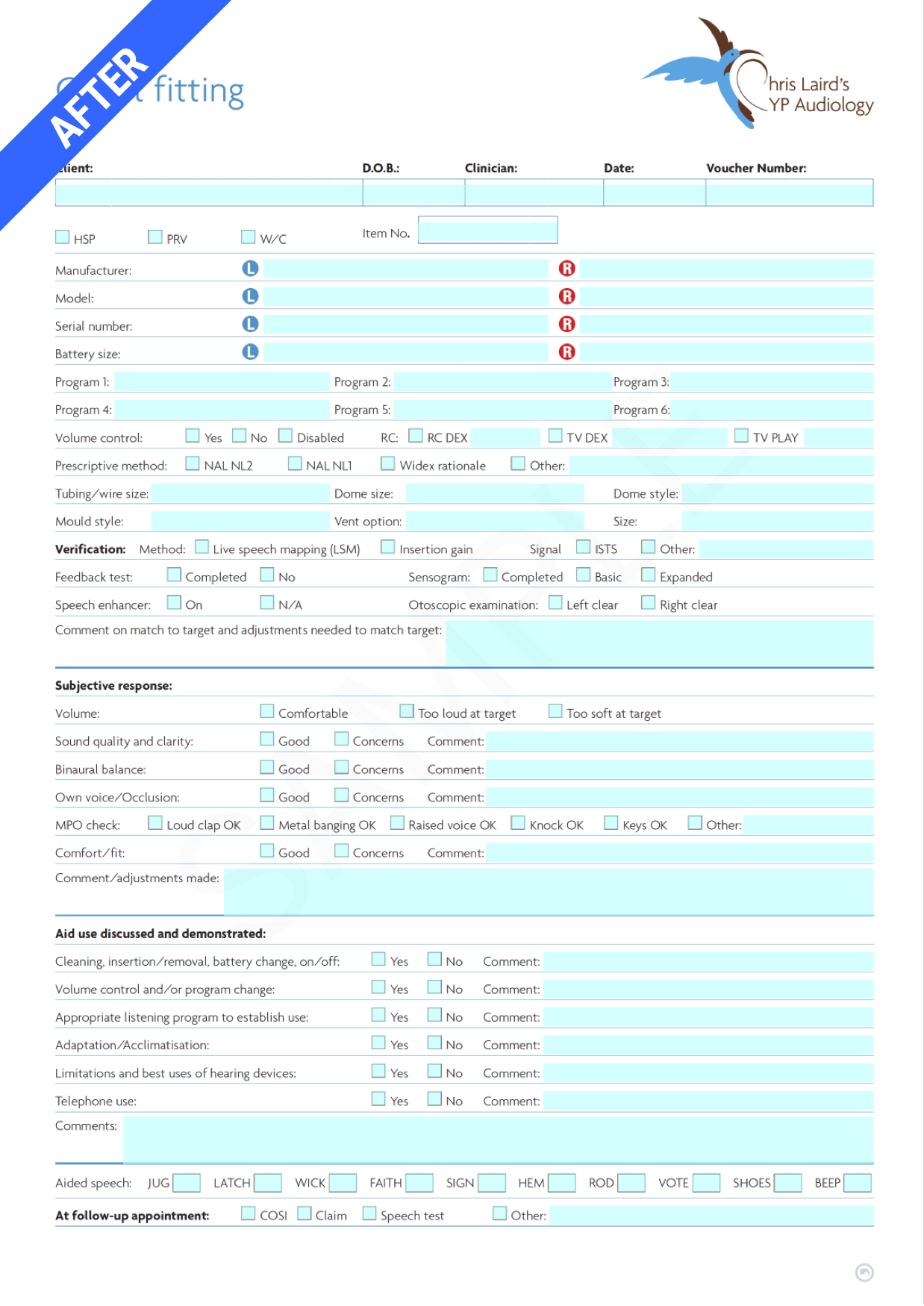The height and width of the screenshot is (1306, 924).
Task: Click the left ear icon beside Model
Action: 250,296
